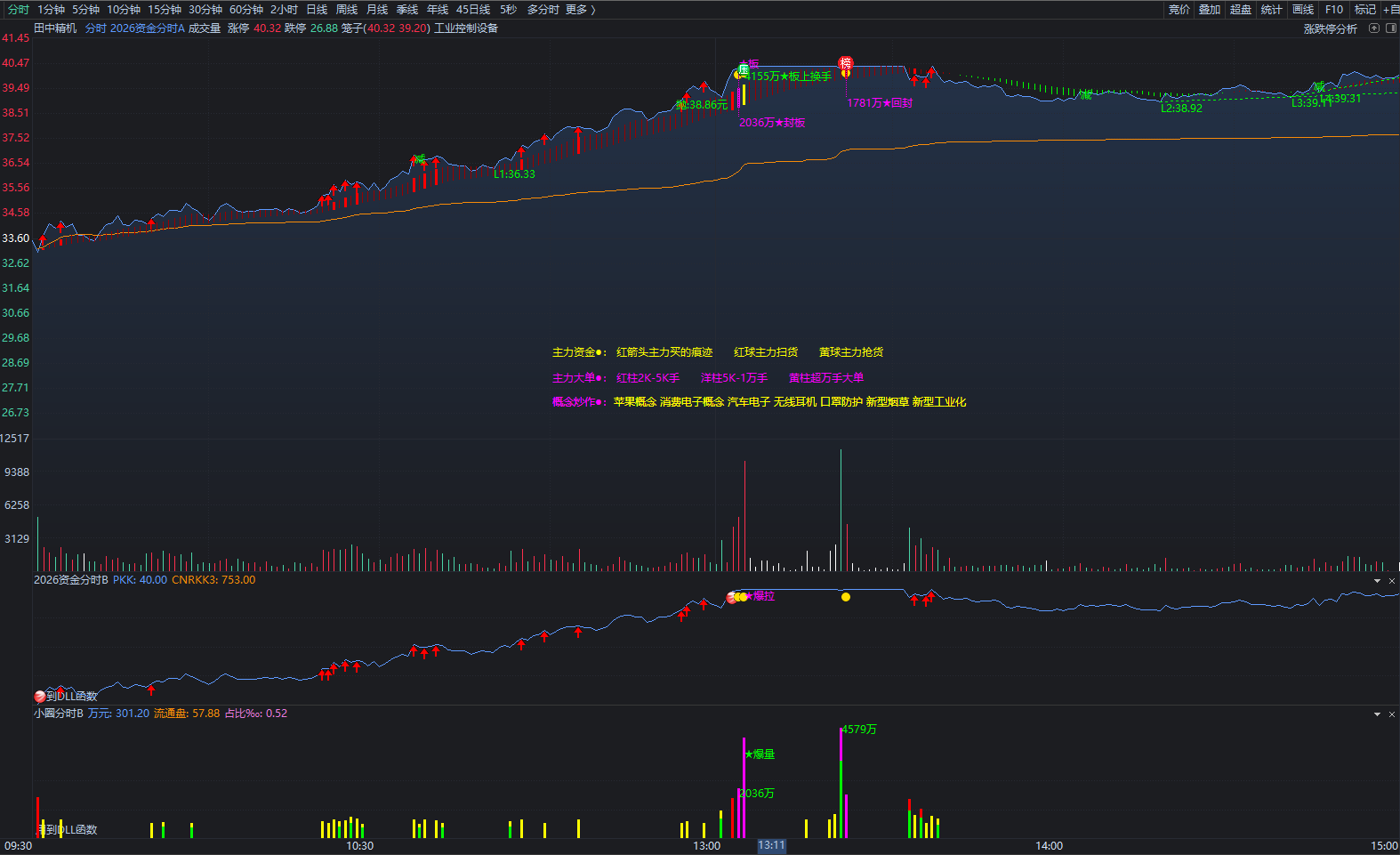
Task: Activate the 画线 drawing tool button
Action: pos(1303,10)
